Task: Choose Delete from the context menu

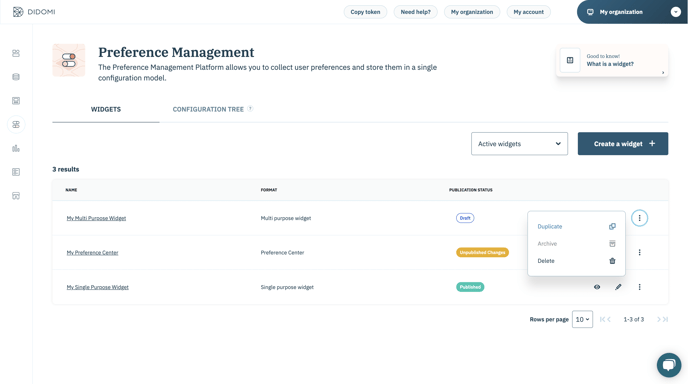Action: point(576,261)
